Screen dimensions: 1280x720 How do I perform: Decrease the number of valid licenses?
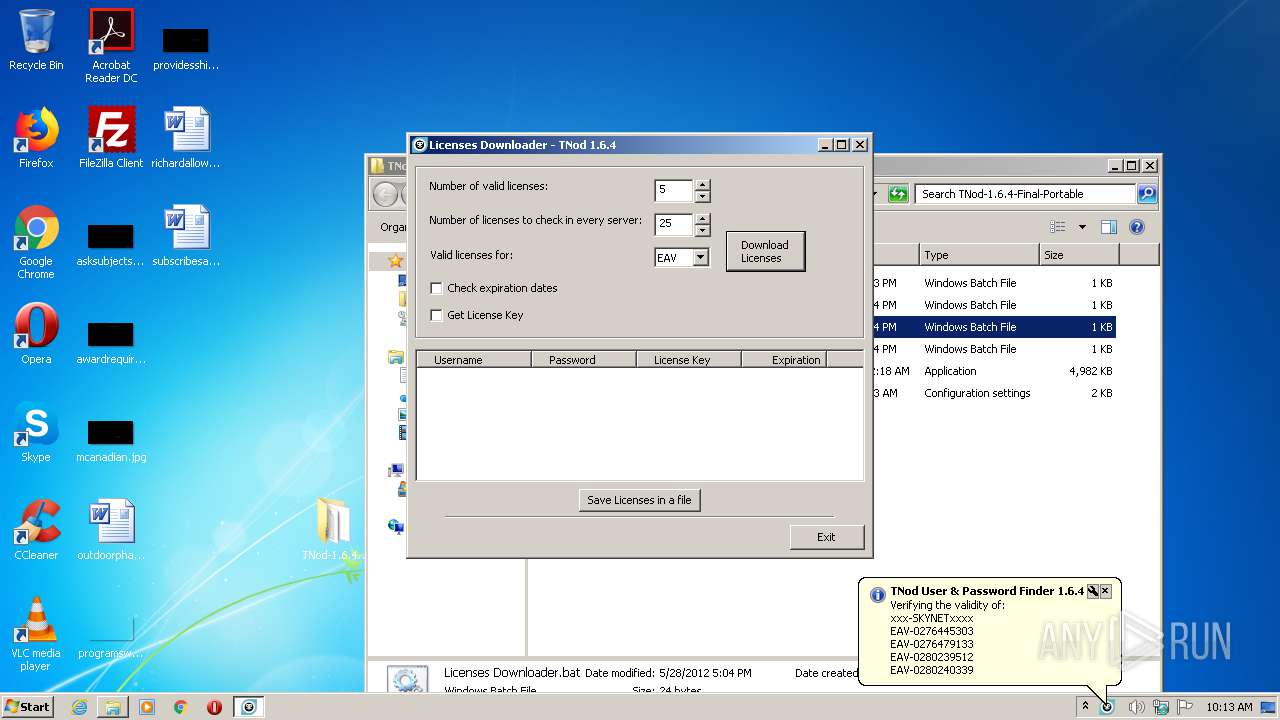pos(703,196)
